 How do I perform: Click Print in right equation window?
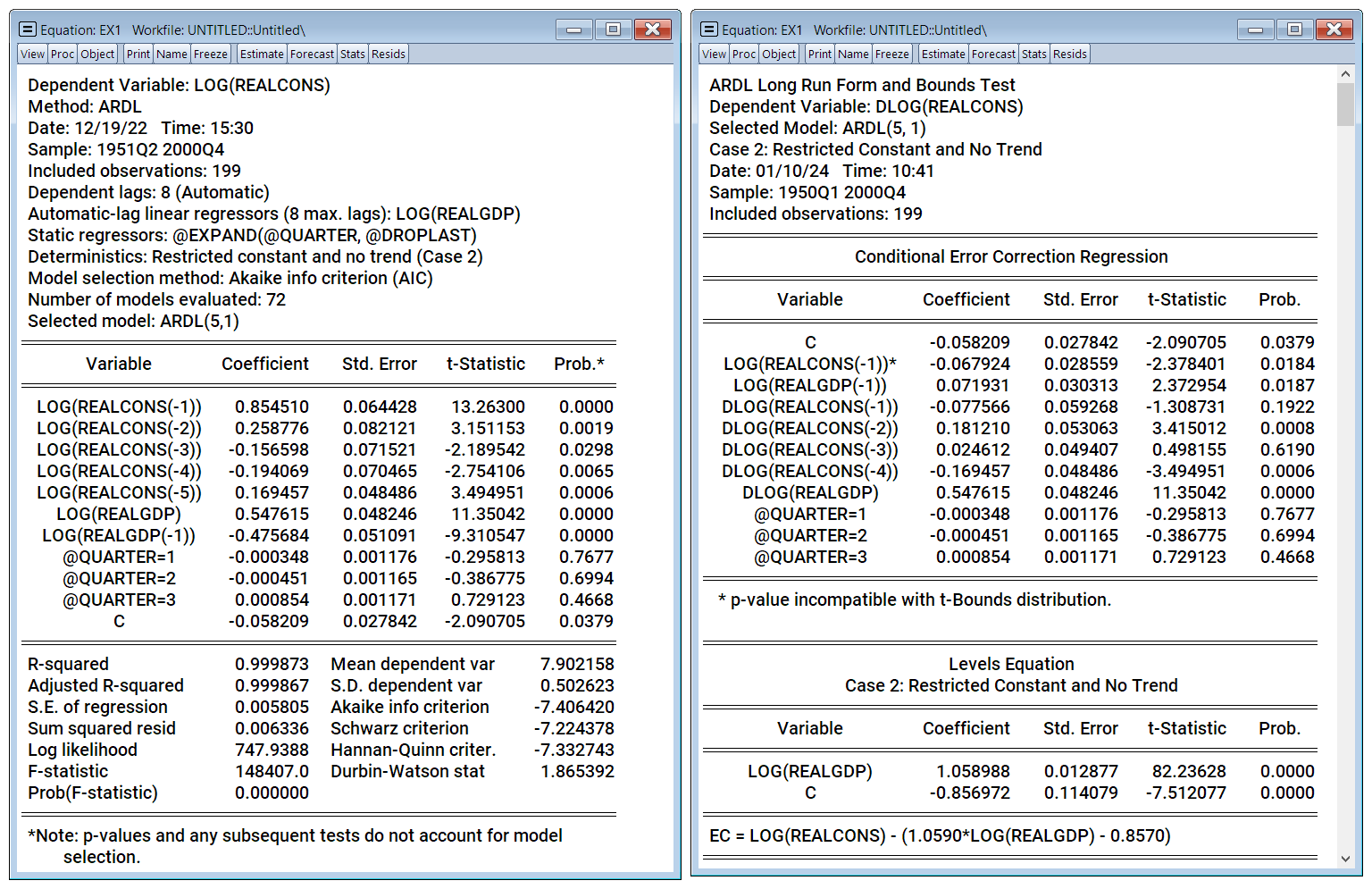[x=820, y=54]
